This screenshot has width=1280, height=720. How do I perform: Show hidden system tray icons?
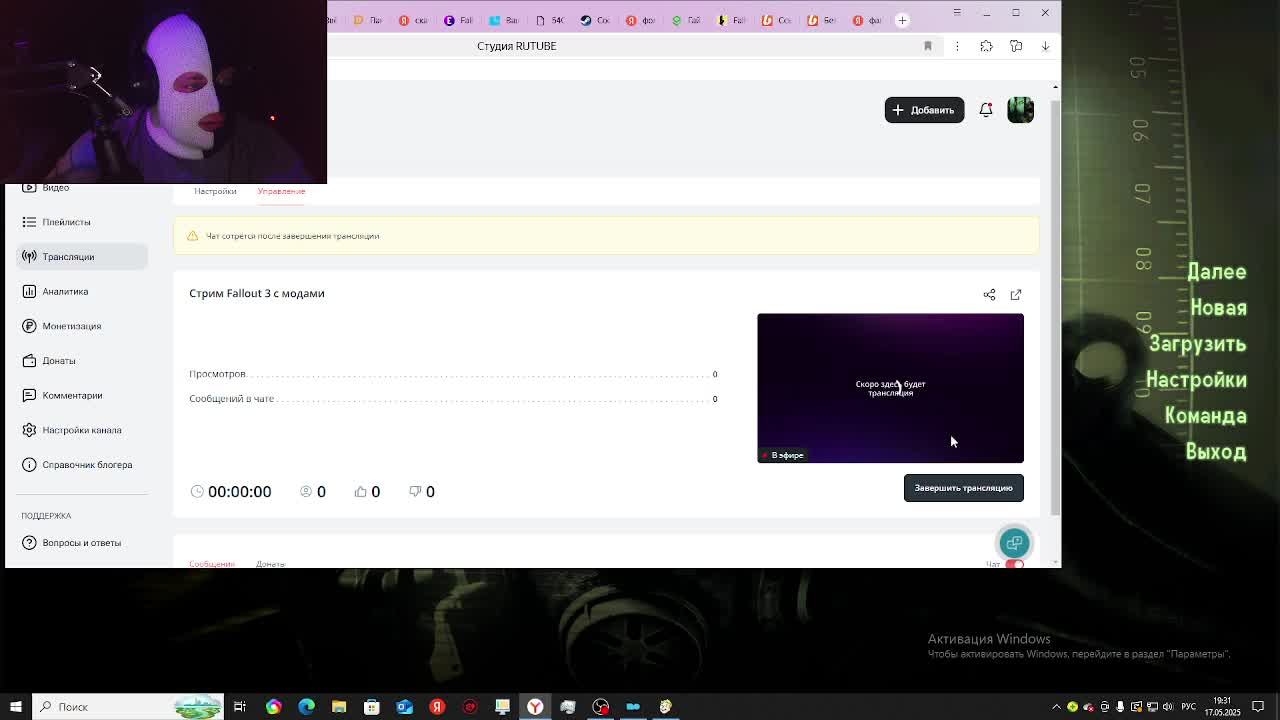coord(1056,707)
